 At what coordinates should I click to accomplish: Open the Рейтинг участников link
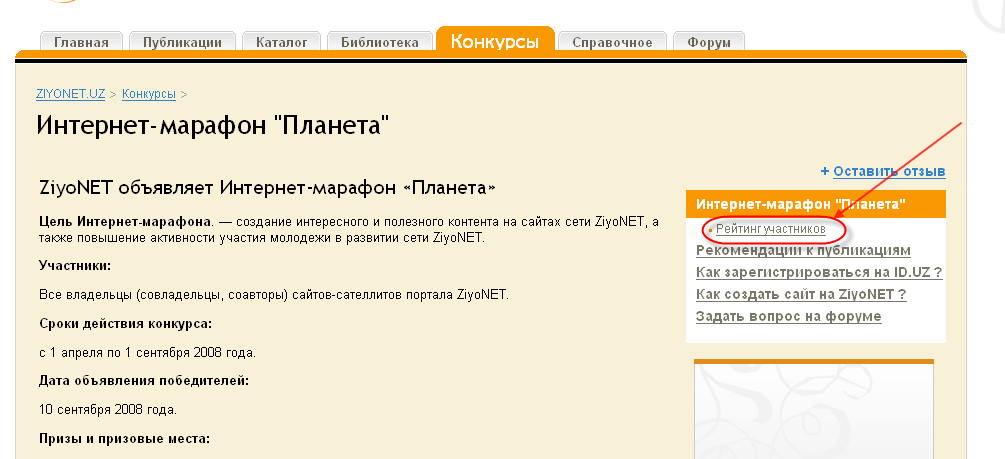[770, 228]
